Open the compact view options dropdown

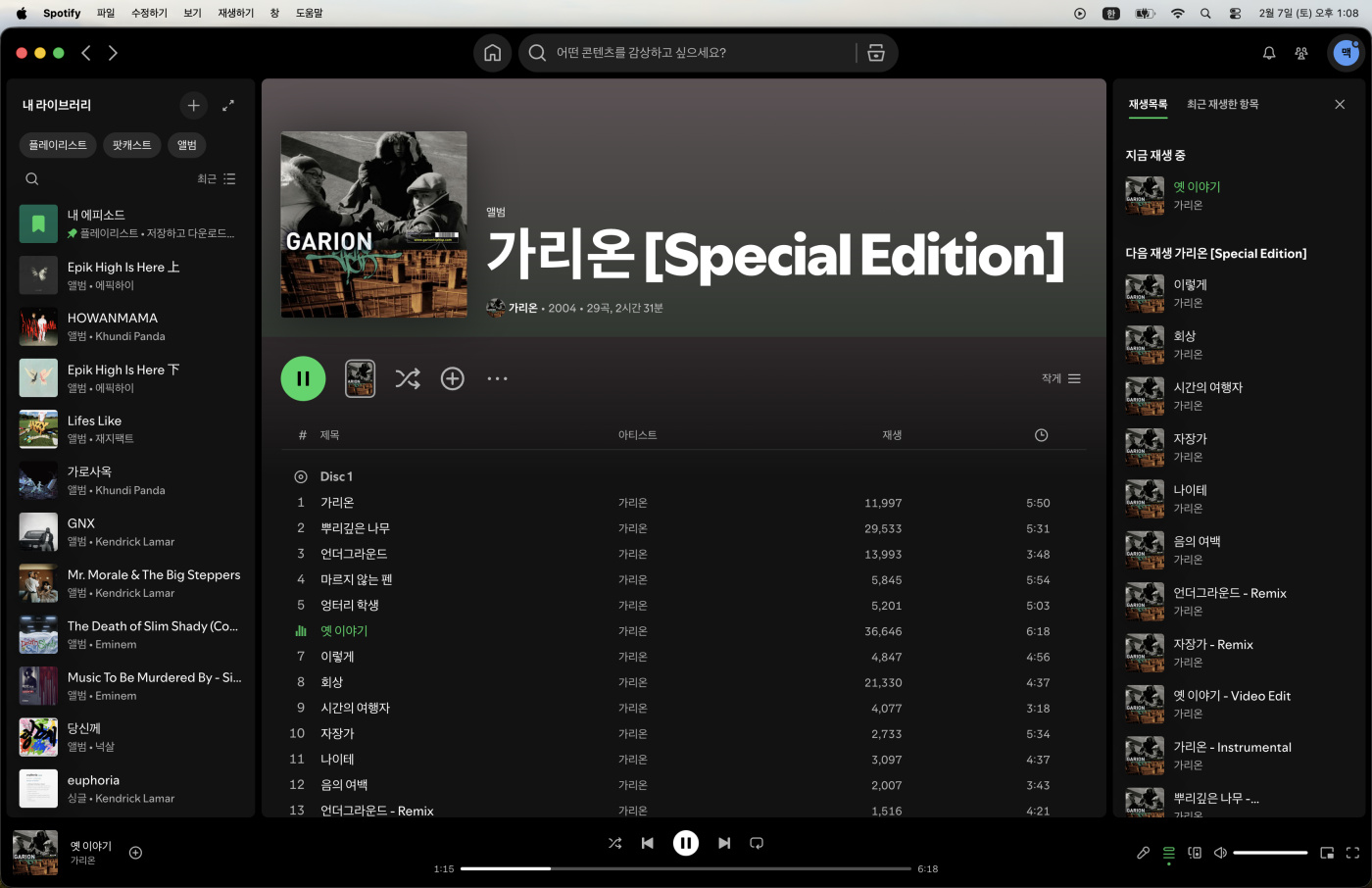(x=1061, y=378)
